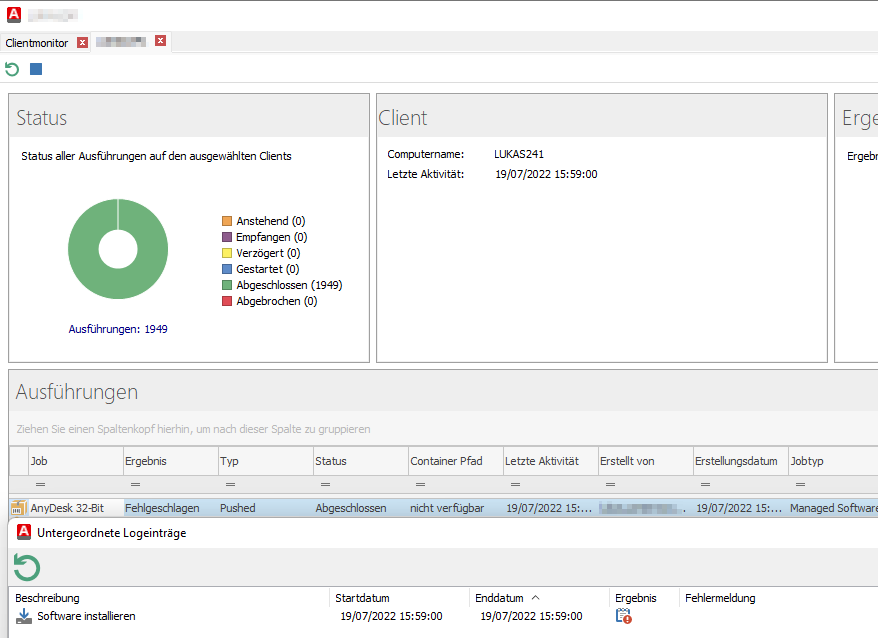Sort by the Letzte Aktivität column header
This screenshot has height=638, width=878.
(542, 461)
